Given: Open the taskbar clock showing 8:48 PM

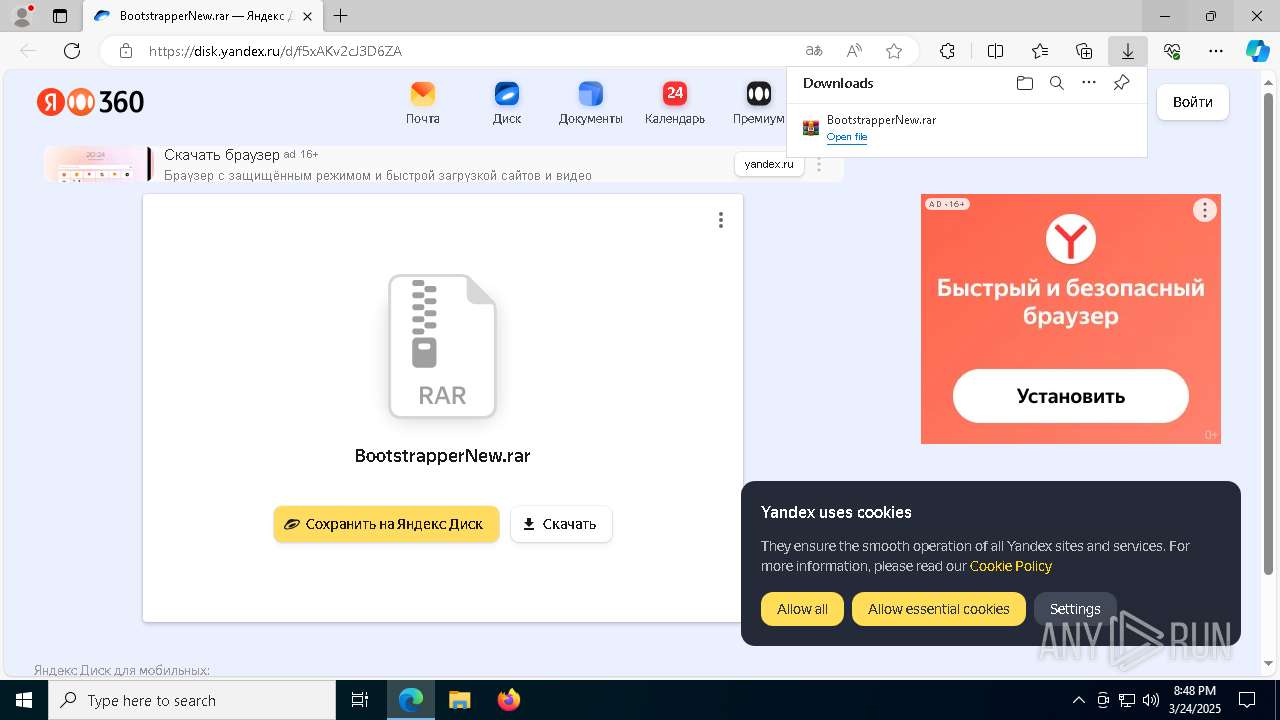Looking at the screenshot, I should click(1194, 700).
